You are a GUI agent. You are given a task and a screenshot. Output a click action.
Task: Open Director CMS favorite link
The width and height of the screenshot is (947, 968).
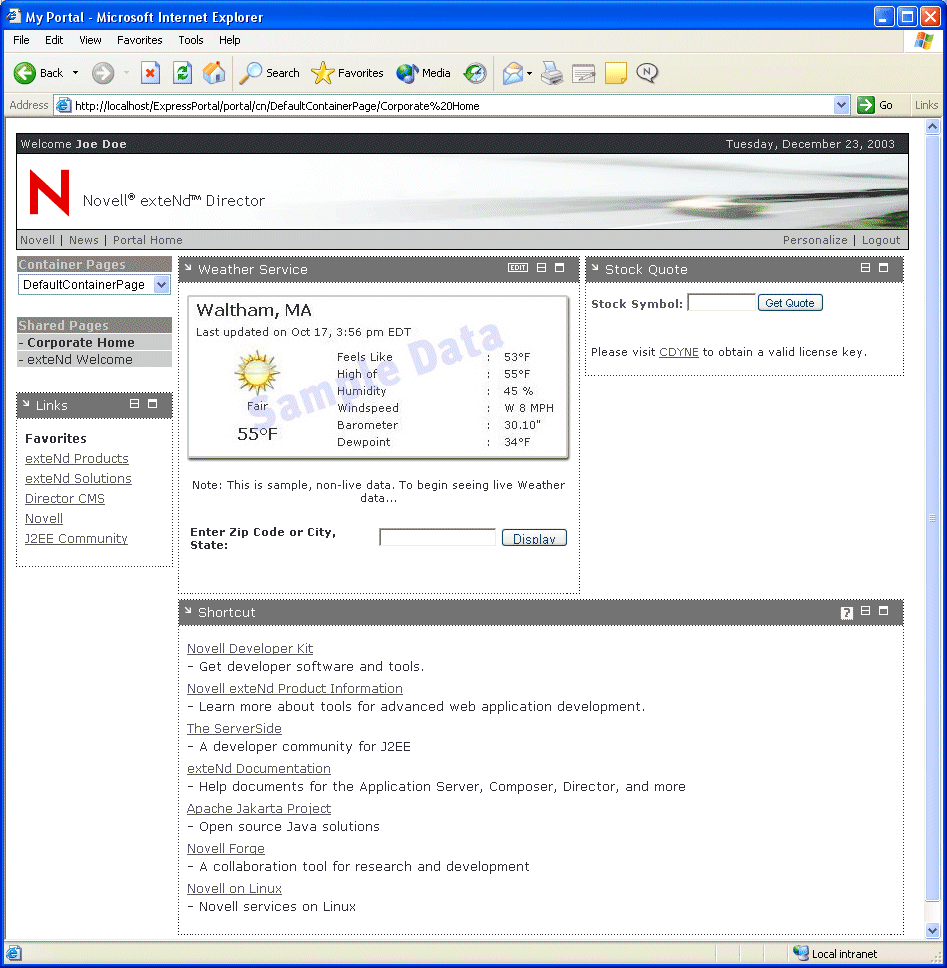65,498
